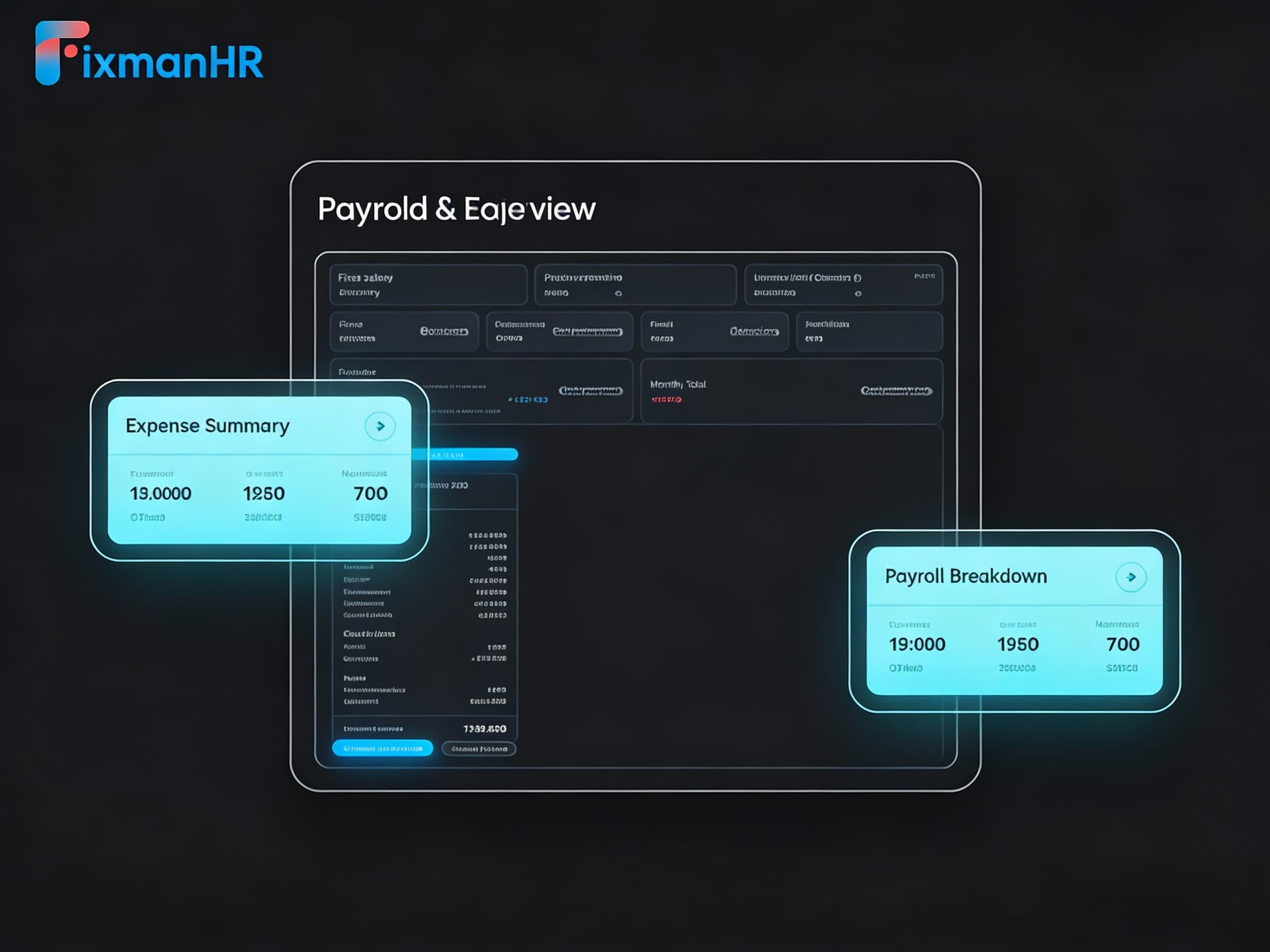
Task: Toggle the Overtime option switch
Action: point(859,293)
